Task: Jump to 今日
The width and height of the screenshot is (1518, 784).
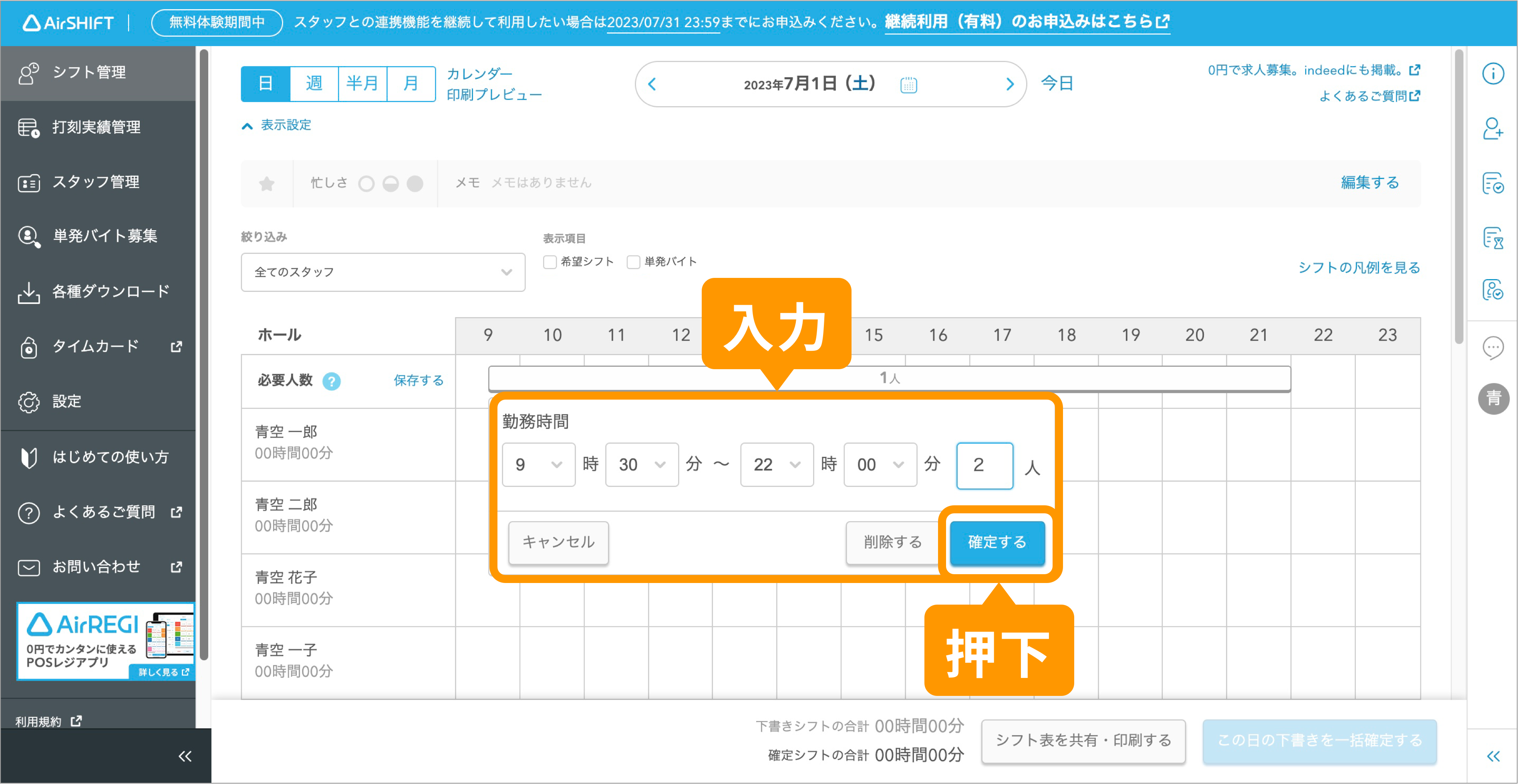Action: click(1057, 84)
